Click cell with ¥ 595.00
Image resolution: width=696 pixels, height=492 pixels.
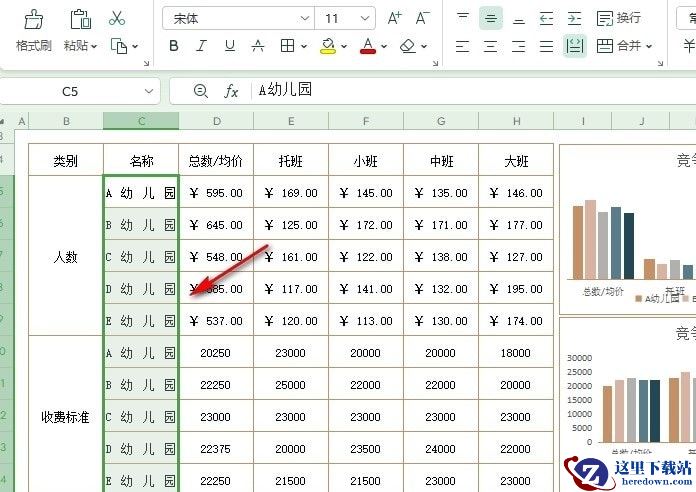tap(216, 193)
